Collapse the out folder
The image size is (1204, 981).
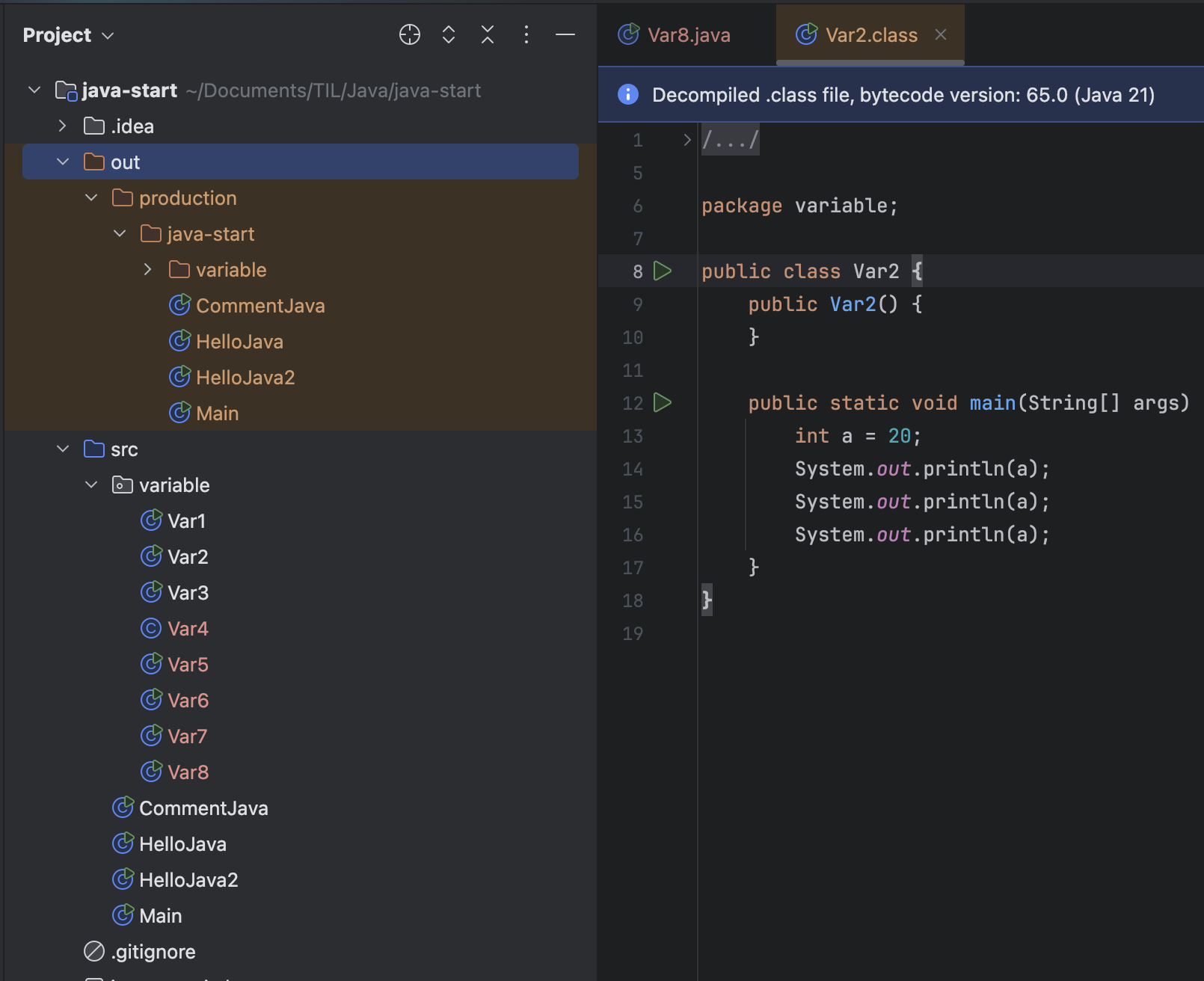tap(63, 162)
